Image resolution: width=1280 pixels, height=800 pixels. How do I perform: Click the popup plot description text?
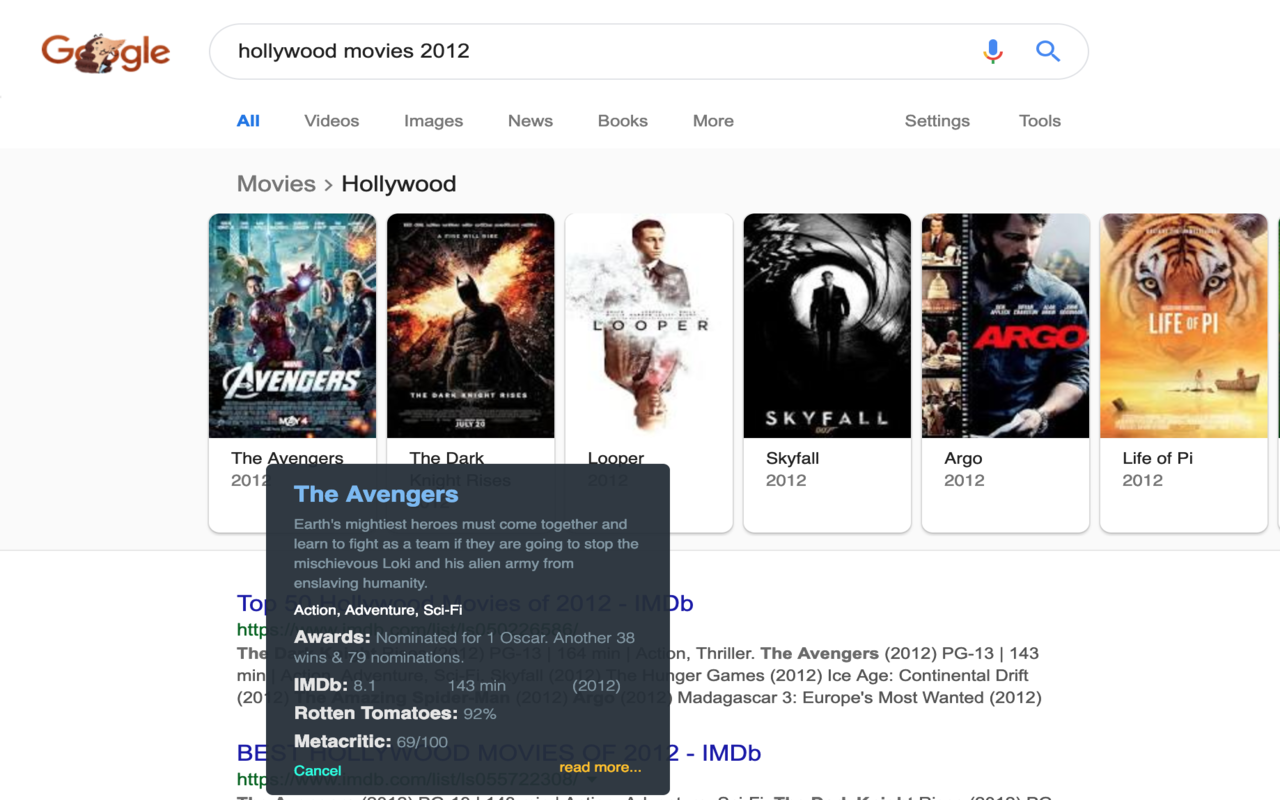click(x=467, y=553)
